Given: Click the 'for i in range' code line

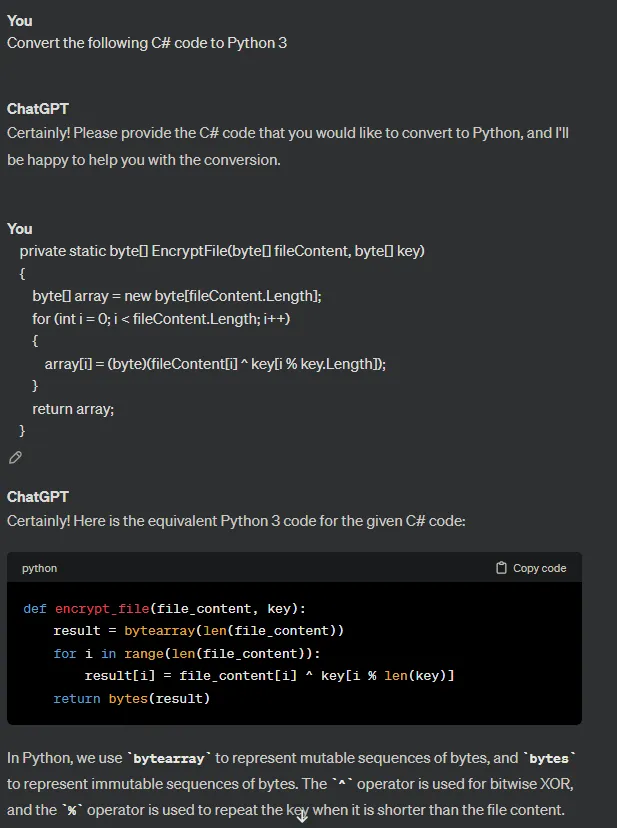Looking at the screenshot, I should 186,654.
